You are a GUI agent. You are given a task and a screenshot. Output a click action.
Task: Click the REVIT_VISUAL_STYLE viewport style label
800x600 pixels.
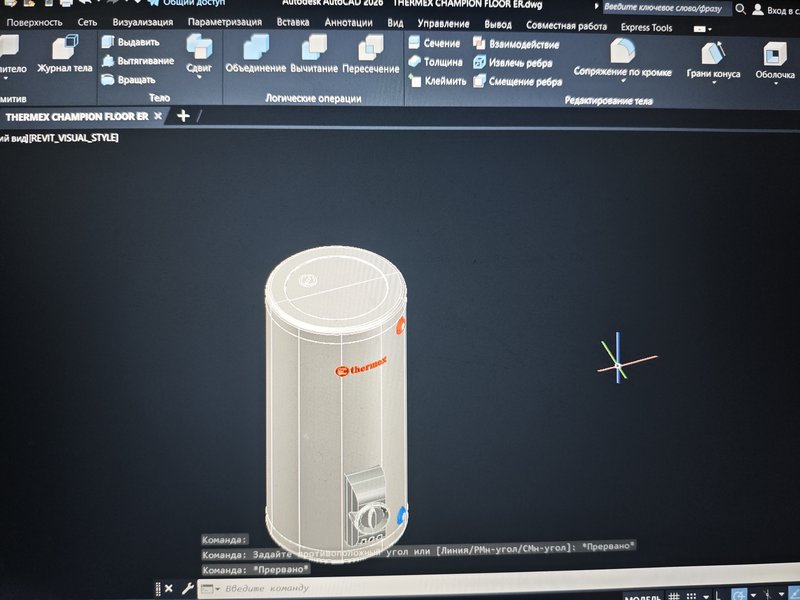pyautogui.click(x=73, y=138)
